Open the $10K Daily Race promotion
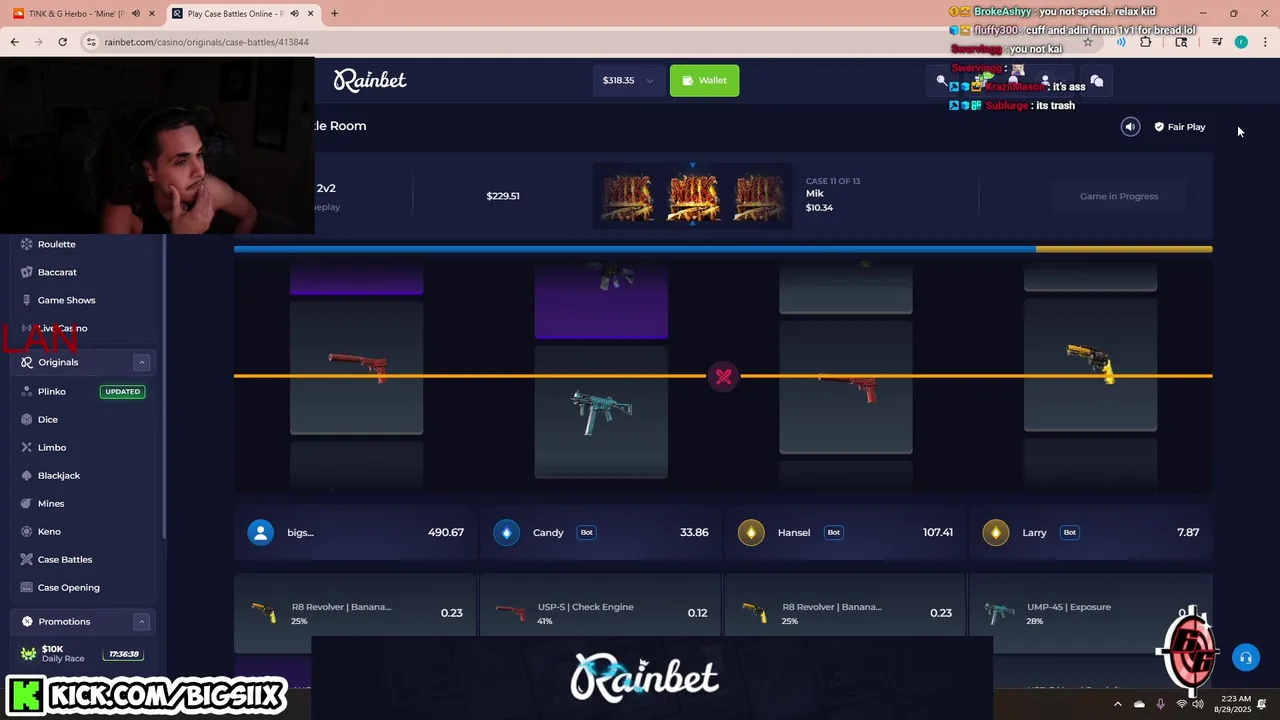 click(x=83, y=654)
